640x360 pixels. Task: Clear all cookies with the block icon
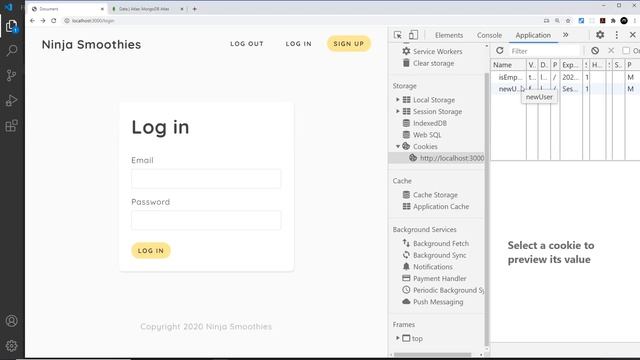pos(595,51)
